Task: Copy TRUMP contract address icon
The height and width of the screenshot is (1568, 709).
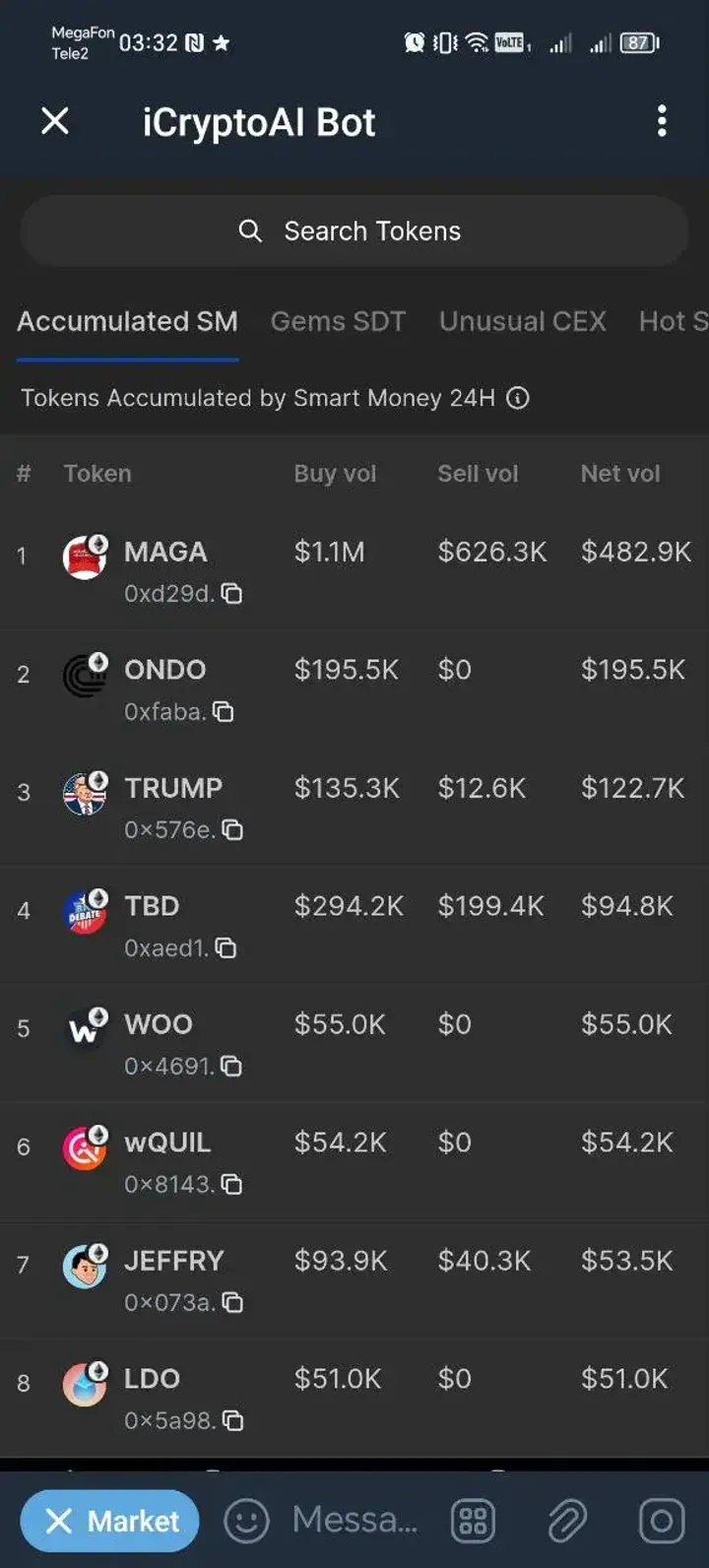Action: (x=232, y=830)
